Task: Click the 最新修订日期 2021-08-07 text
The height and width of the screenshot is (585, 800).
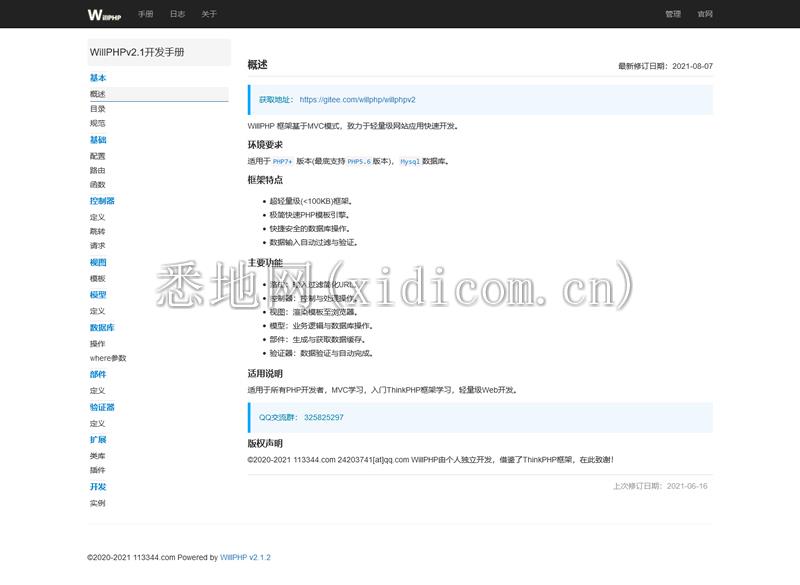Action: pyautogui.click(x=665, y=66)
